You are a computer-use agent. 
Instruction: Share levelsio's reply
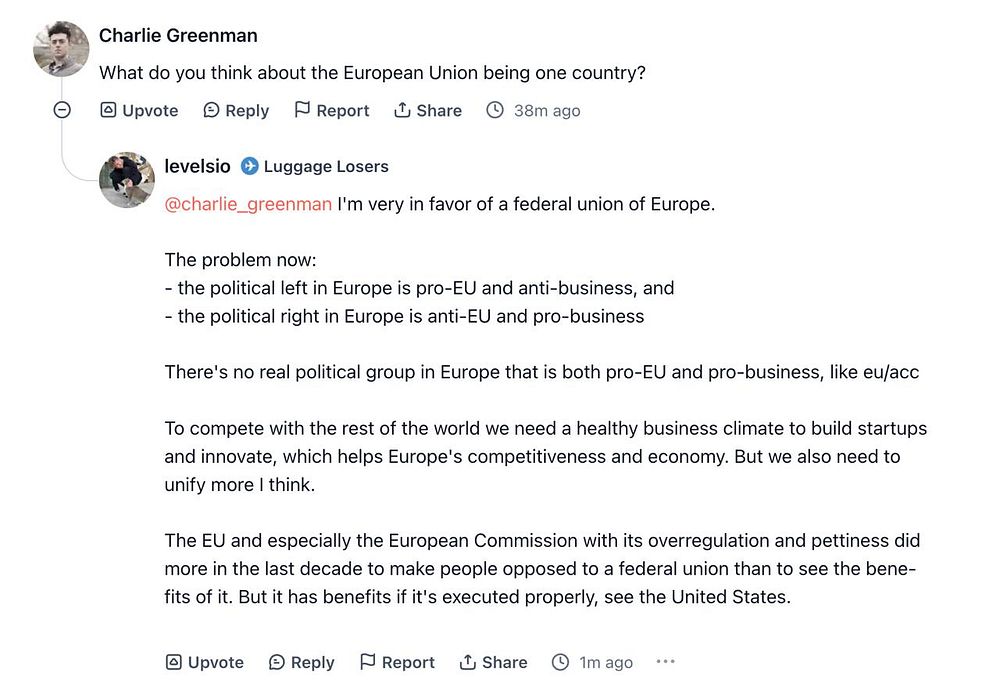coord(493,662)
